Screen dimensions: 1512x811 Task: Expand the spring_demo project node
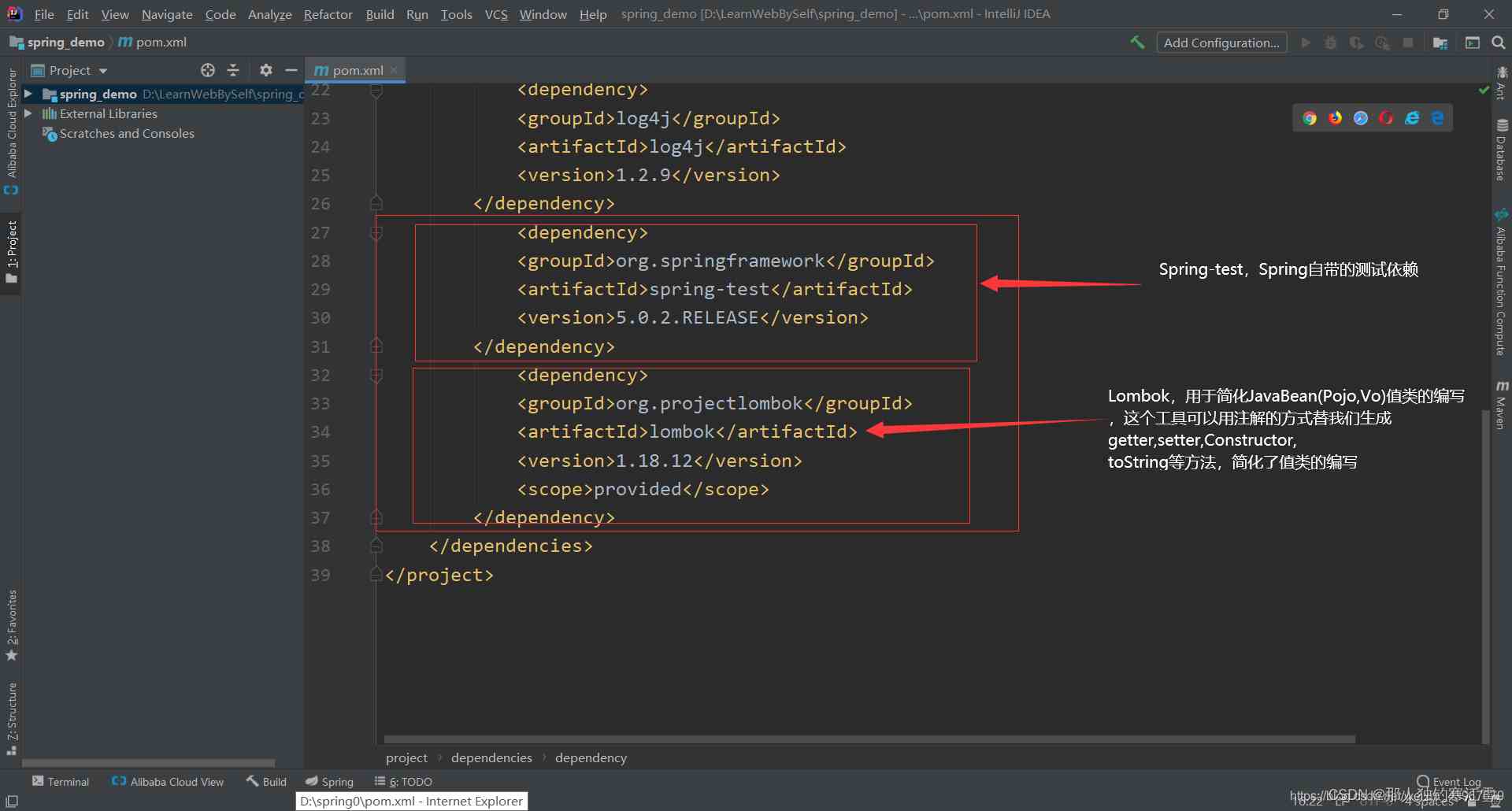(28, 94)
